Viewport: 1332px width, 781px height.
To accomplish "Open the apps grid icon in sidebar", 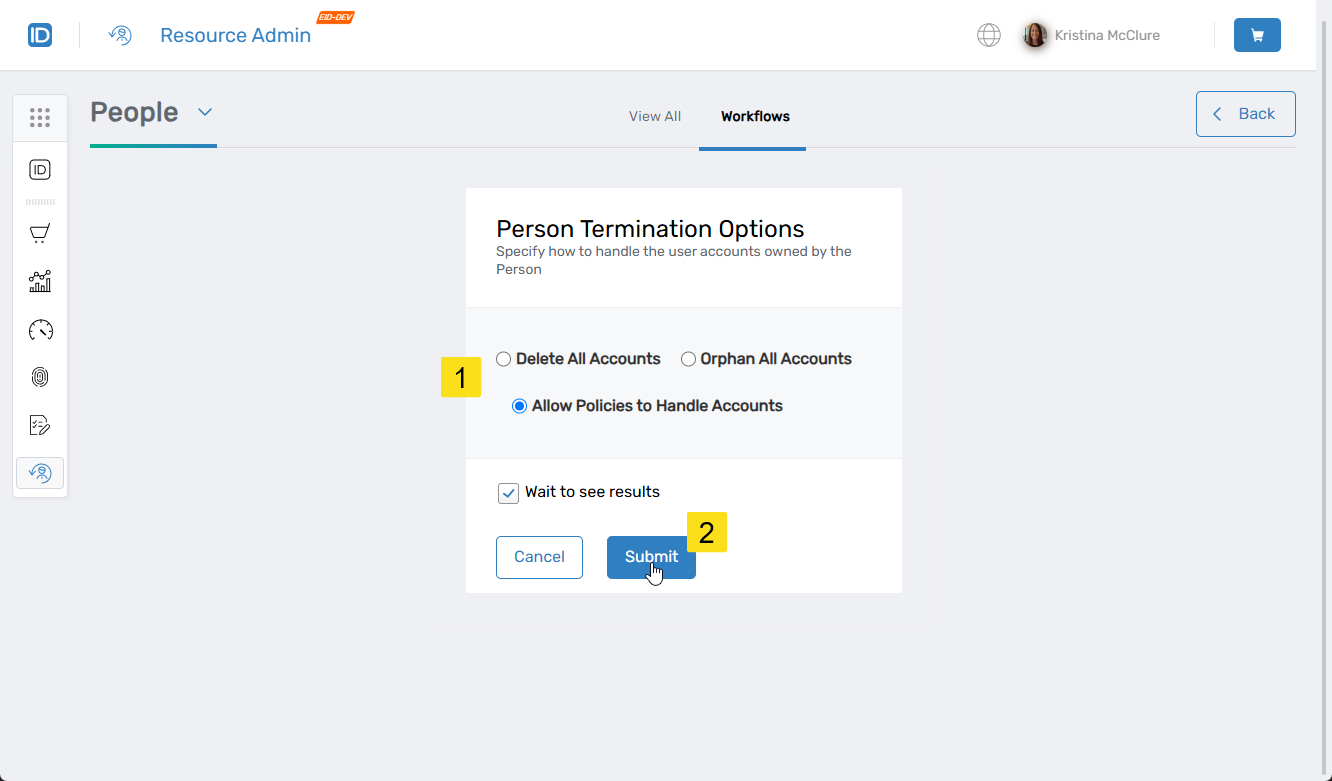I will (40, 118).
